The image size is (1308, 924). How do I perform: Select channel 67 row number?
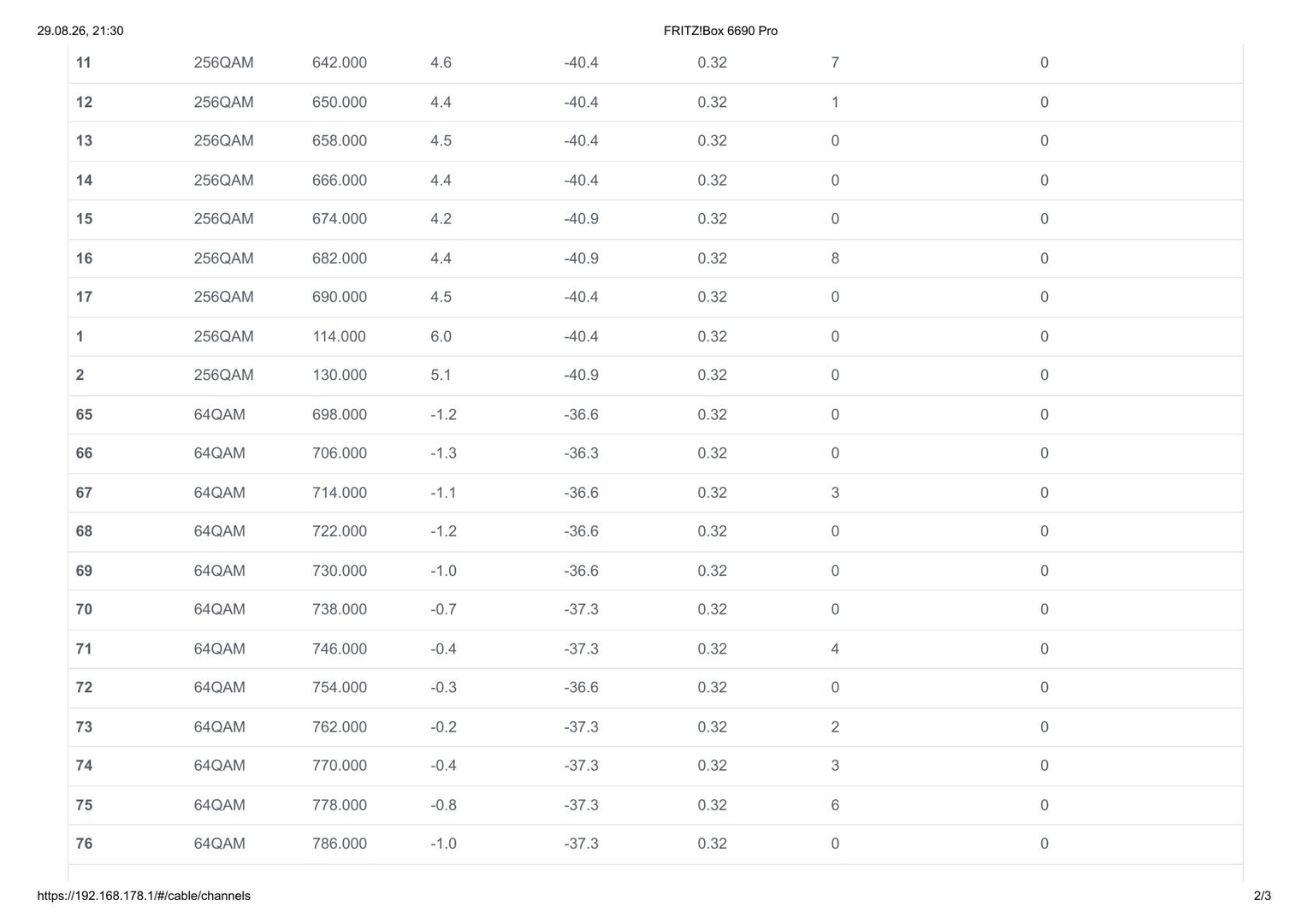tap(84, 493)
